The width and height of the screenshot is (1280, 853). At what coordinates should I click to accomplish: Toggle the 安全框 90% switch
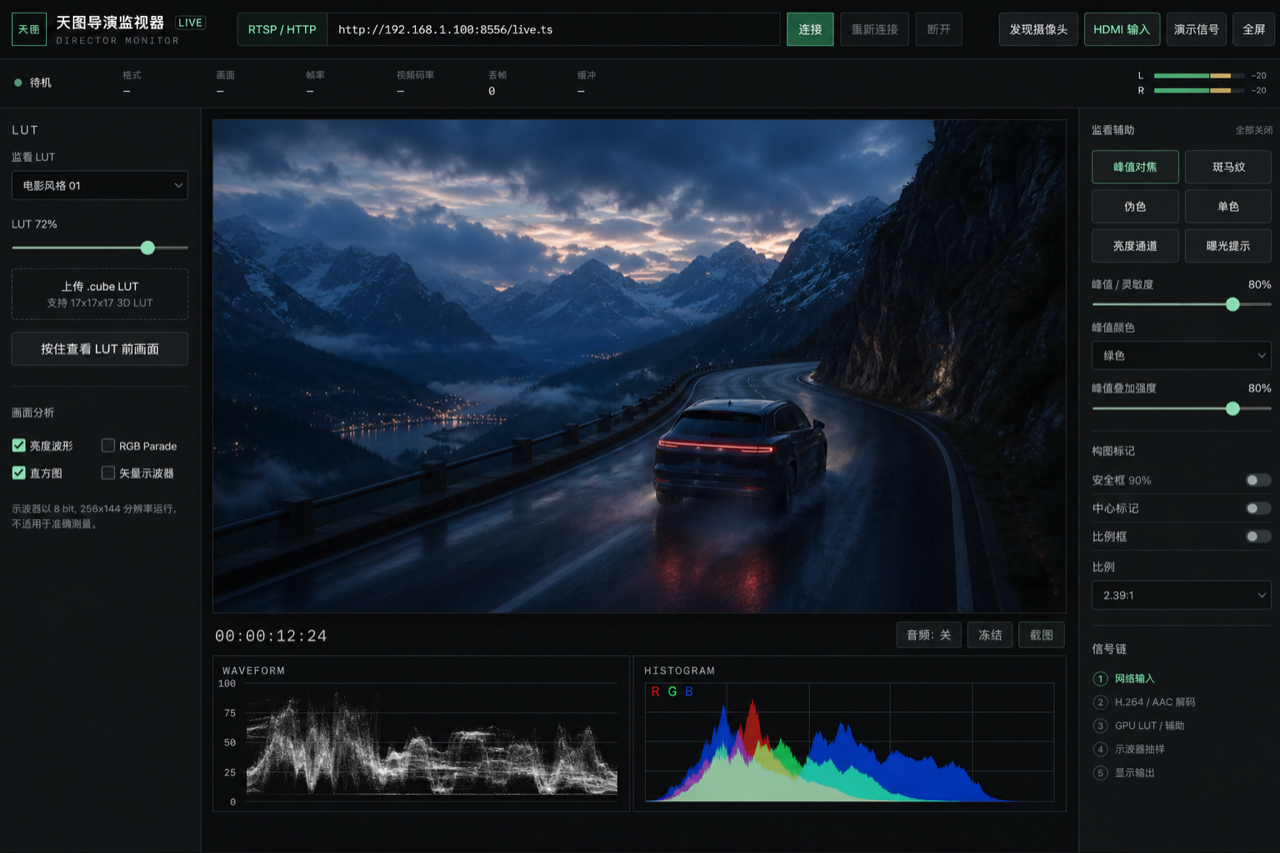[1258, 480]
